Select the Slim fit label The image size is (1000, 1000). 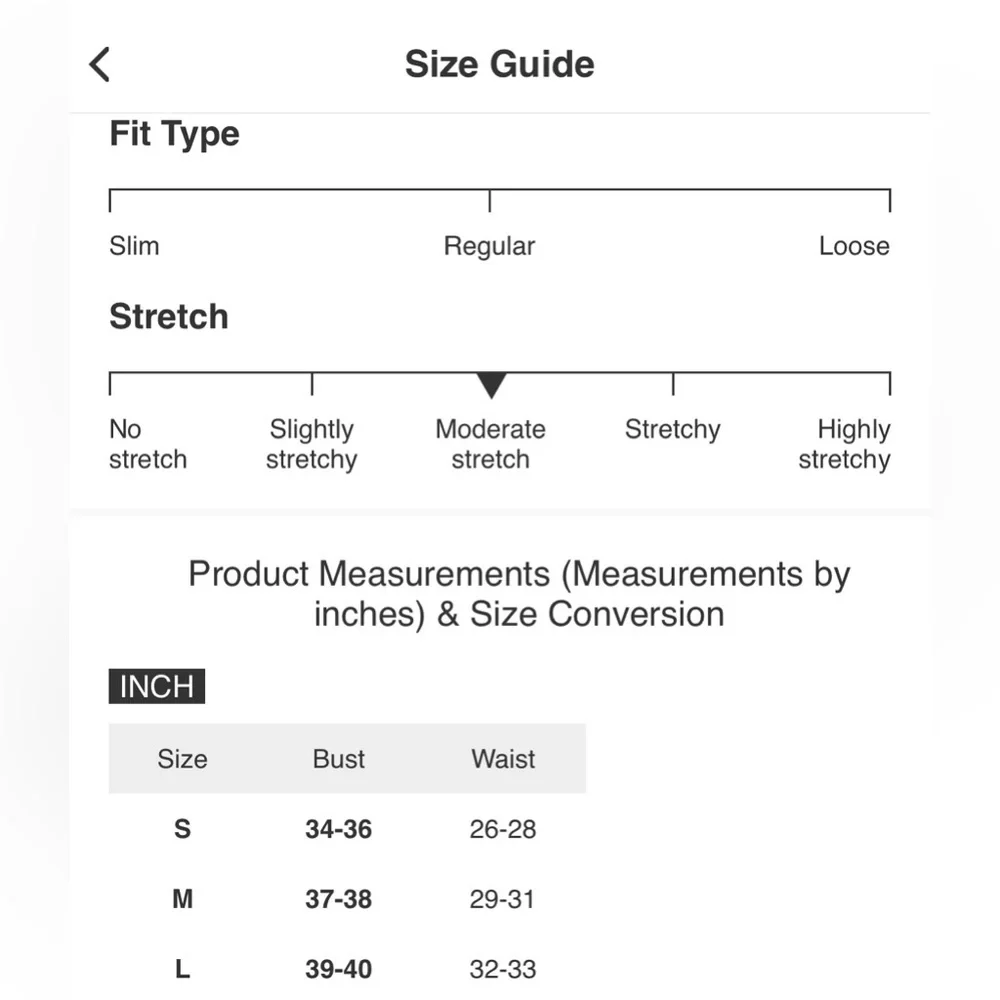pos(134,246)
